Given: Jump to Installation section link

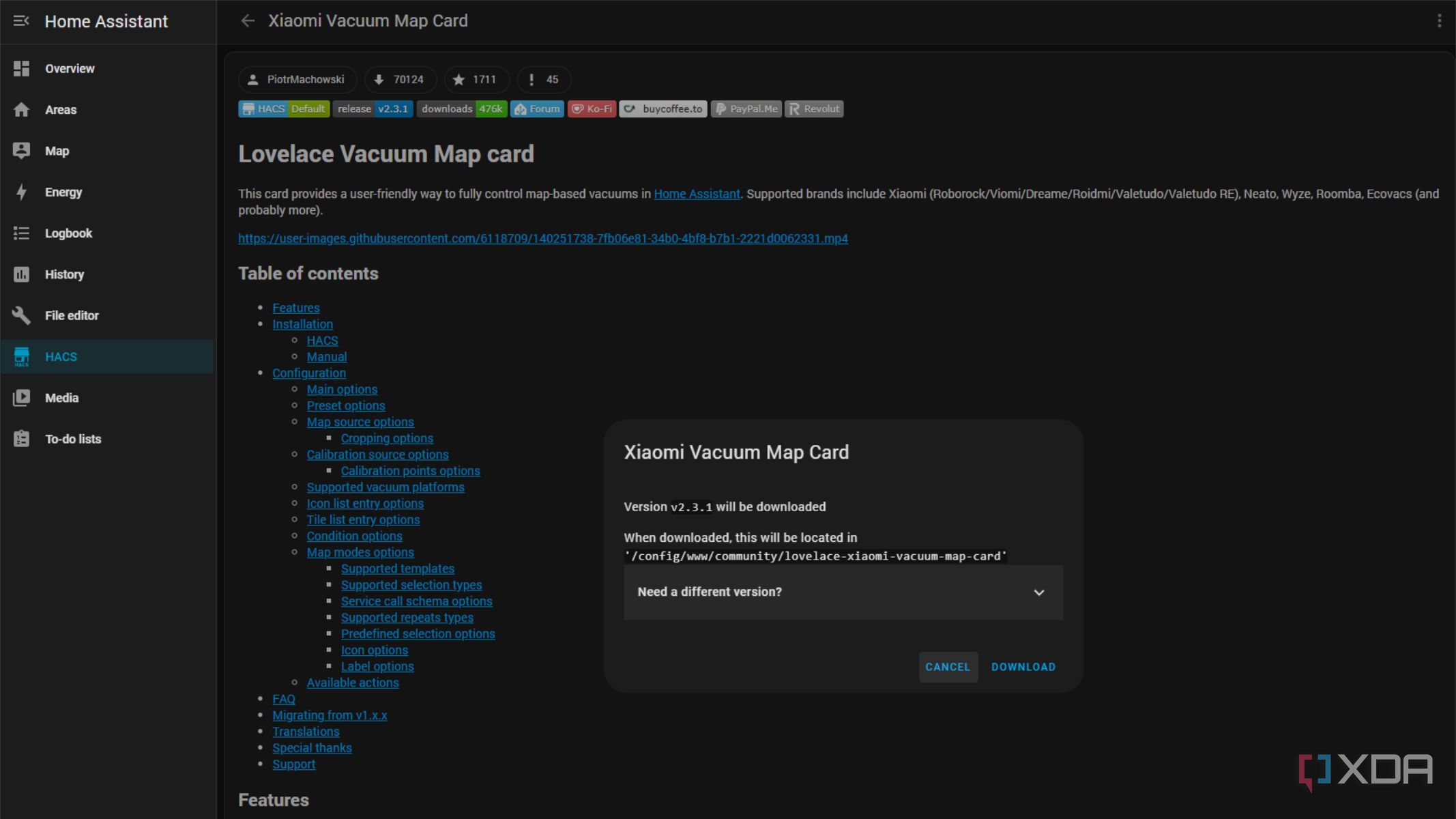Looking at the screenshot, I should [x=303, y=324].
